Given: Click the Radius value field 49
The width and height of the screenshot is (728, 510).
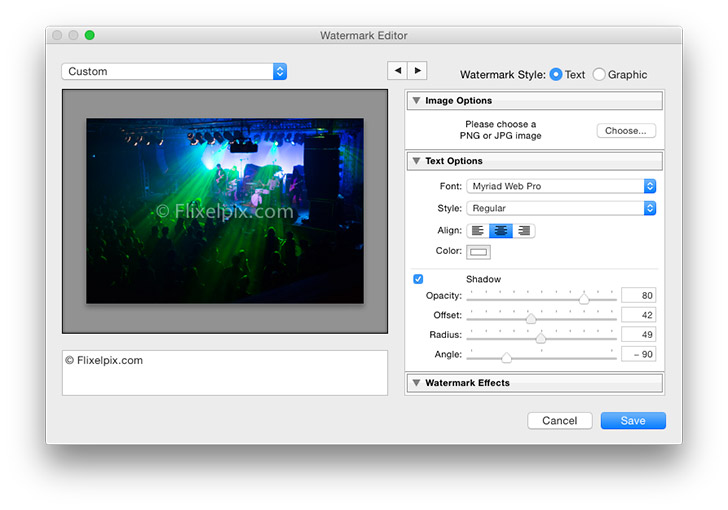Looking at the screenshot, I should 638,334.
